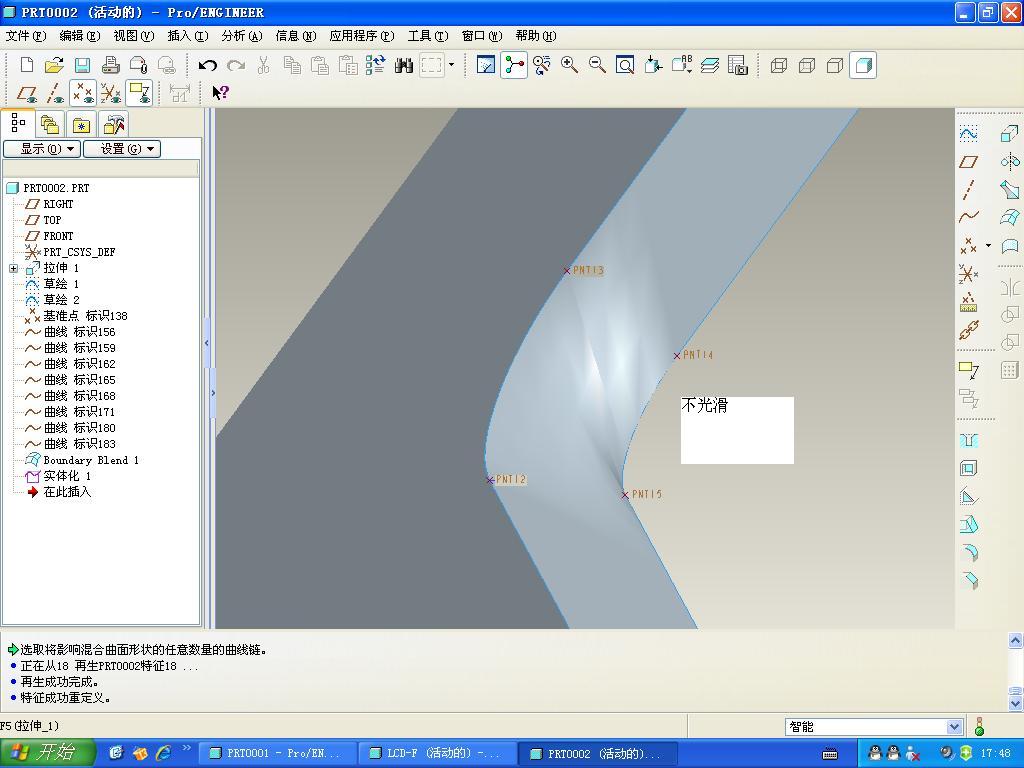Open the 插入(I) menu
The width and height of the screenshot is (1024, 768).
tap(188, 36)
